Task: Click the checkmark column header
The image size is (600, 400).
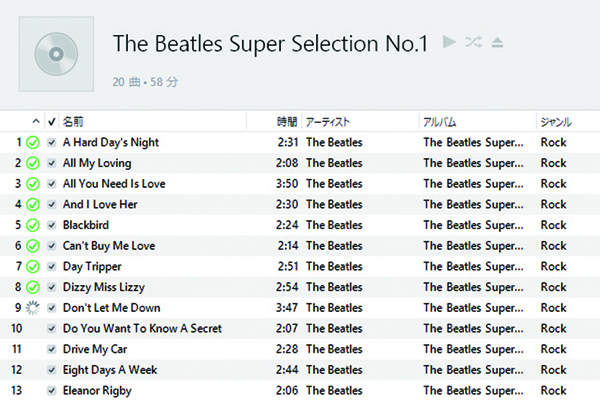Action: point(51,122)
